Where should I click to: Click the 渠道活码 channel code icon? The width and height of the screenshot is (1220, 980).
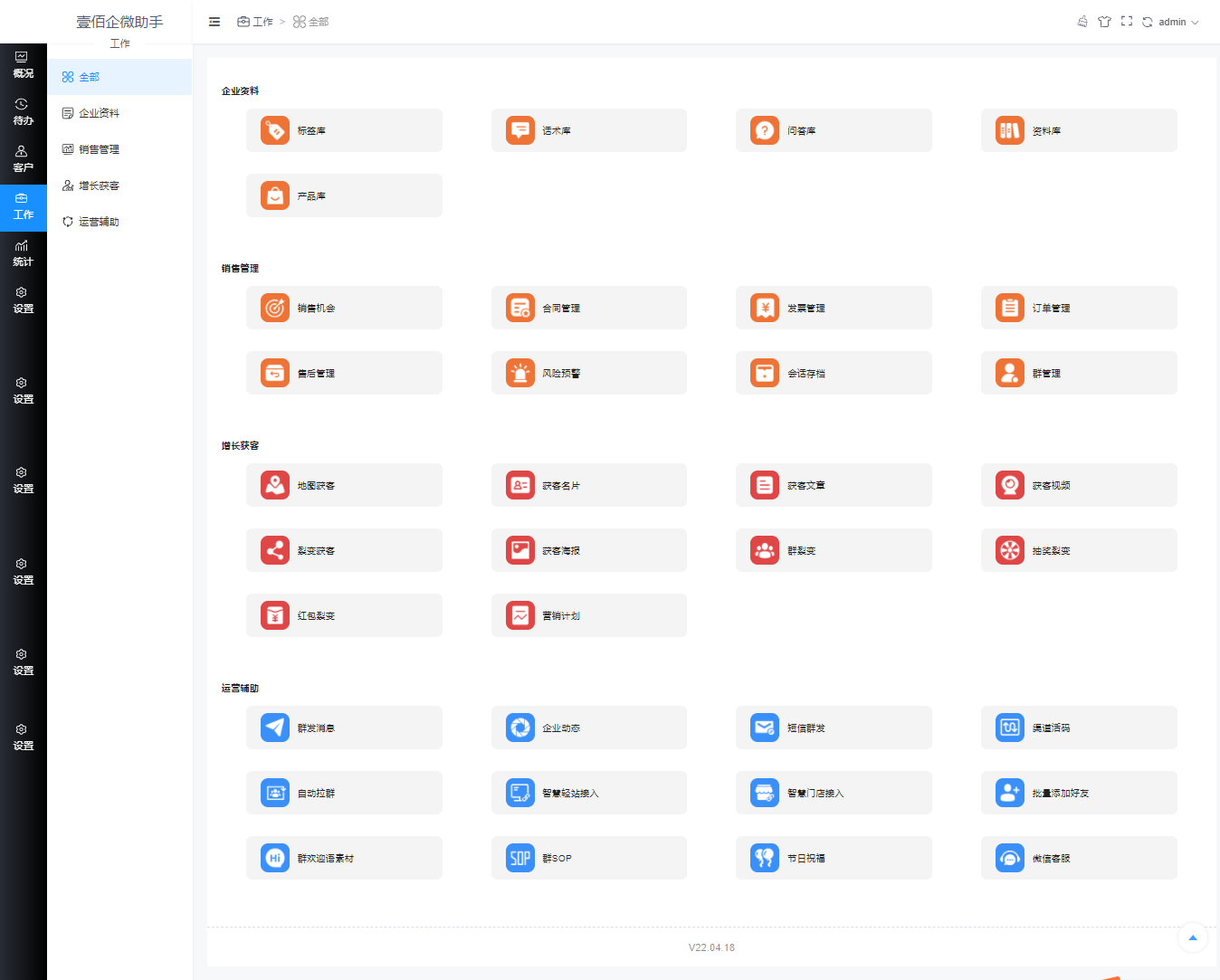1010,728
